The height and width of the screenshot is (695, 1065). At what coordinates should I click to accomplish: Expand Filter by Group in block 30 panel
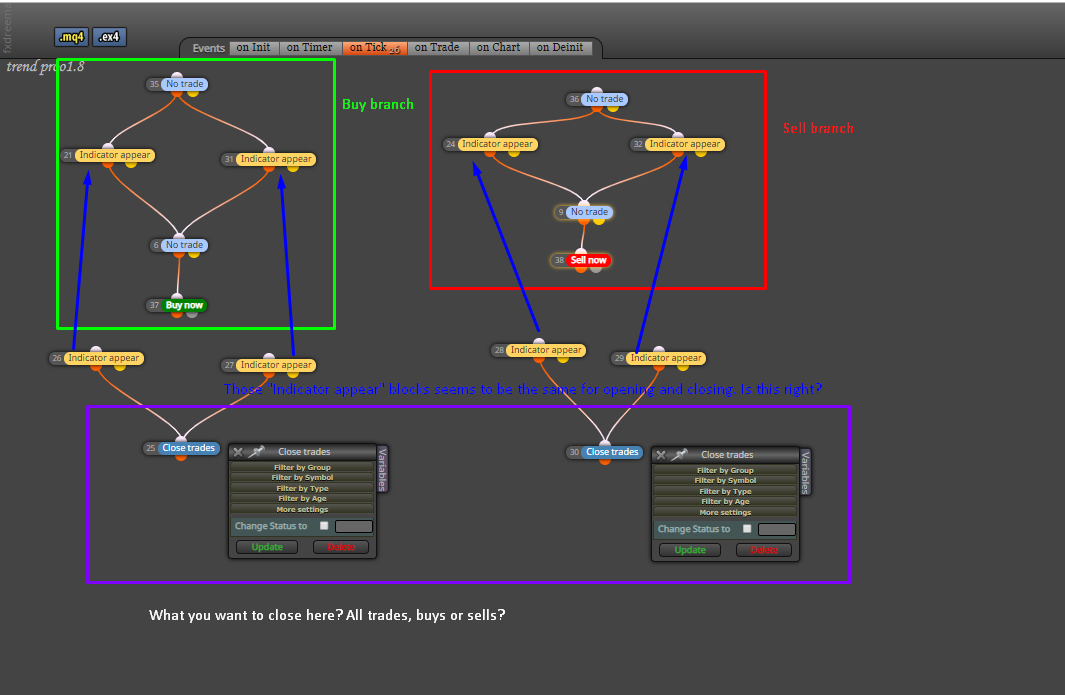[725, 470]
